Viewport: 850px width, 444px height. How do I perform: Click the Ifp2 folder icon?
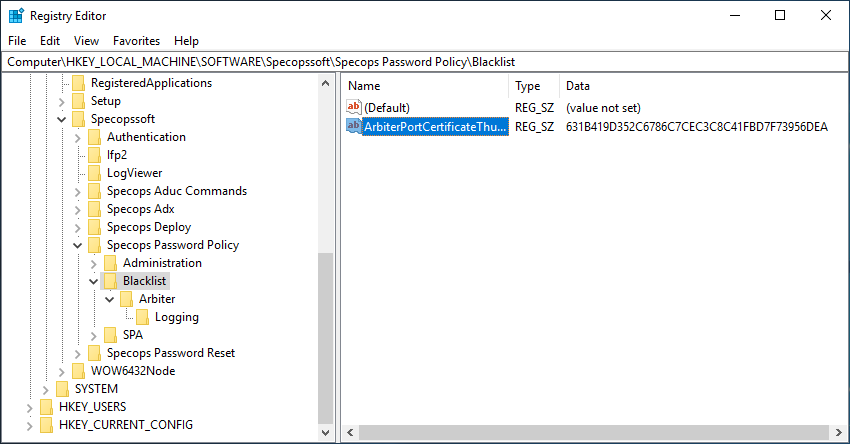[94, 155]
